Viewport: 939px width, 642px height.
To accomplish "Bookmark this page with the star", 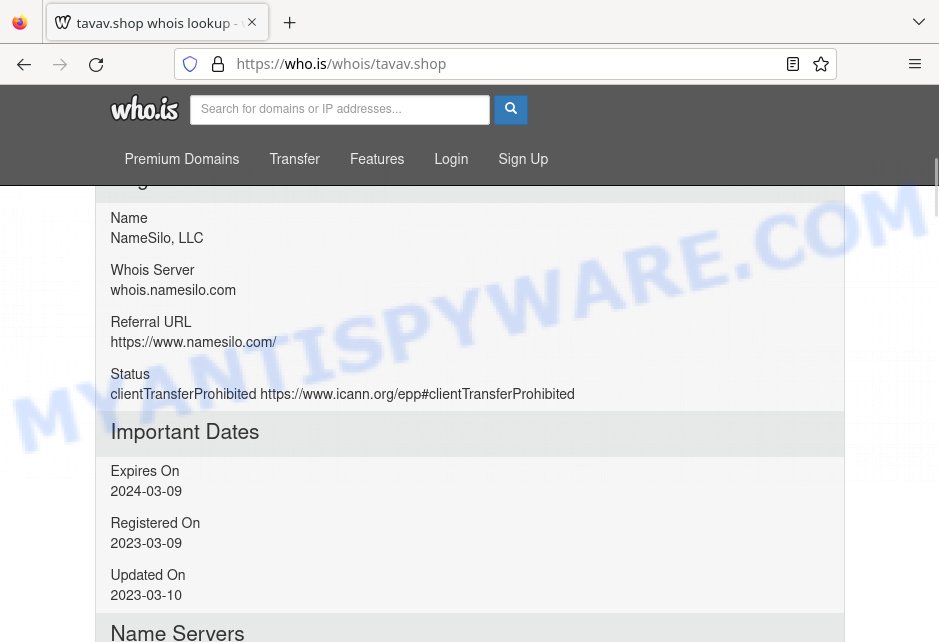I will coord(821,64).
